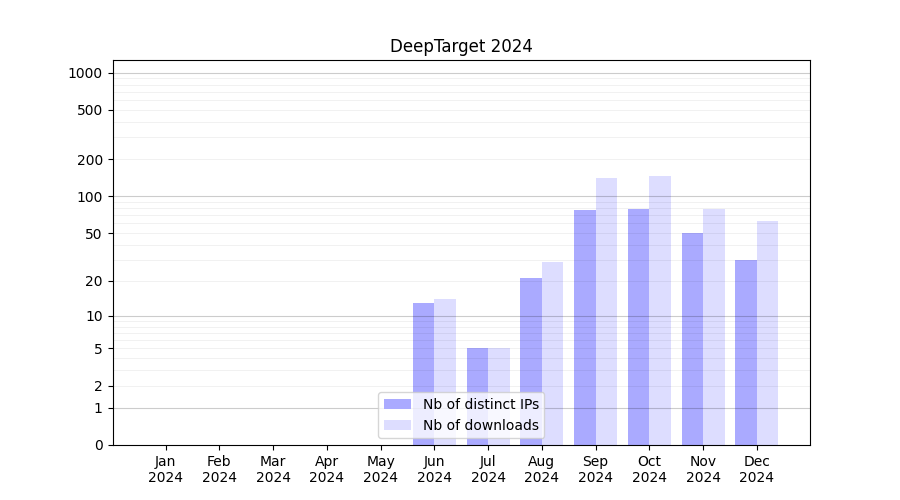Image resolution: width=900 pixels, height=500 pixels.
Task: Click the dark blue distinct IPs legend swatch
Action: coord(397,404)
